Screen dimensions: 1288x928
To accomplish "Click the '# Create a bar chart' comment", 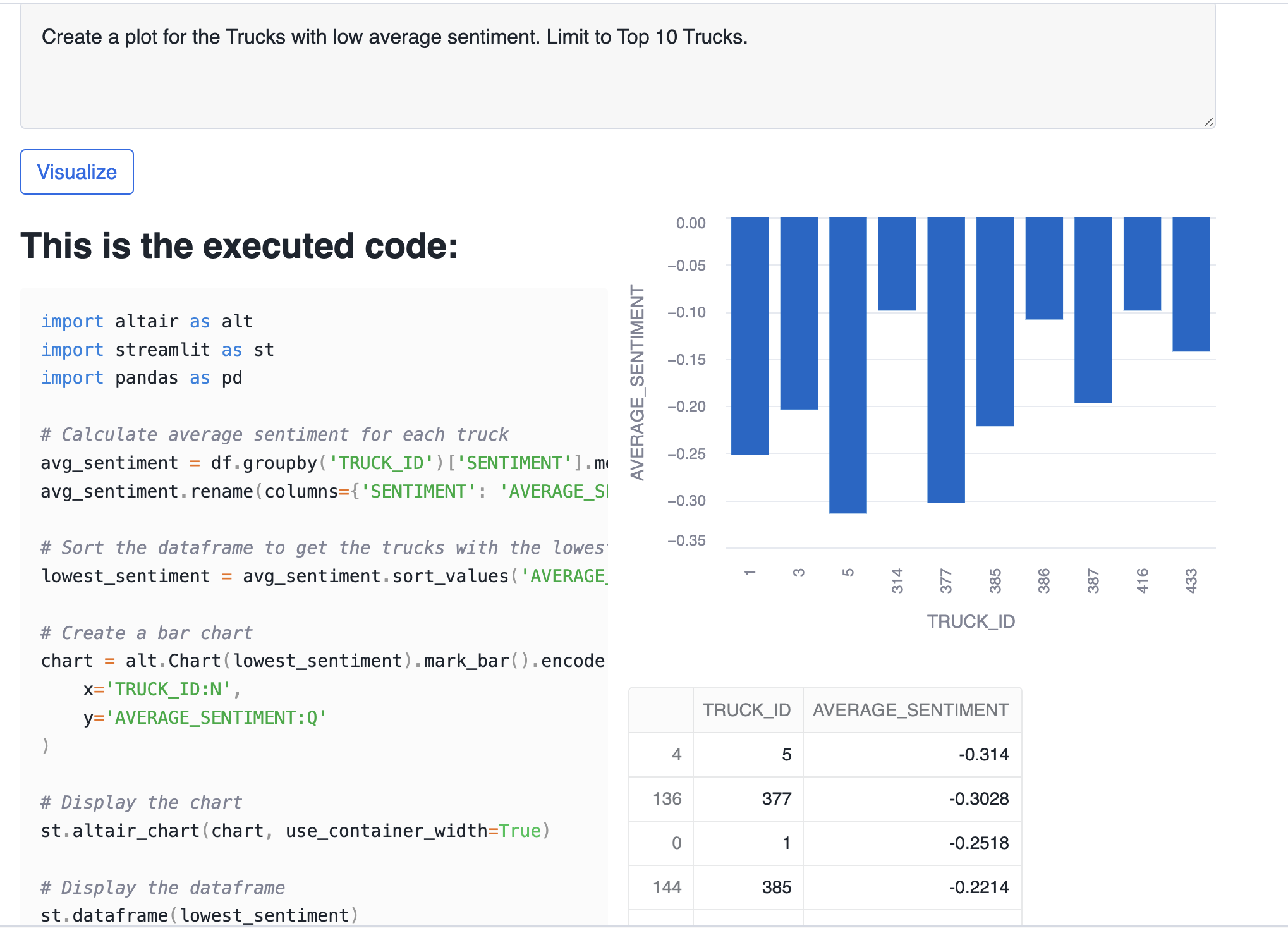I will pos(147,633).
